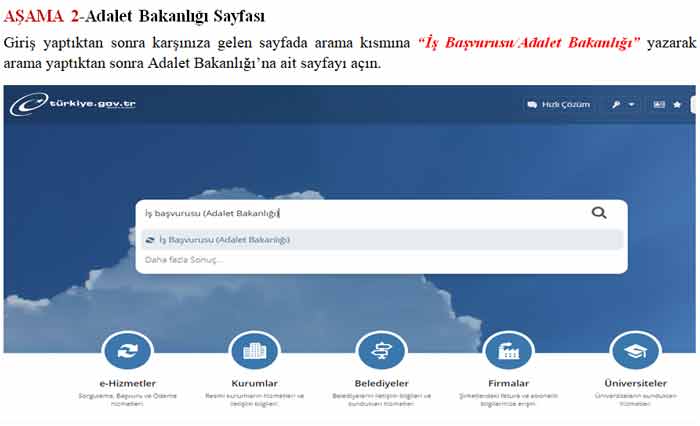Open the Üniversiteler graduation cap icon
Screen dimensions: 700x426
pos(635,351)
